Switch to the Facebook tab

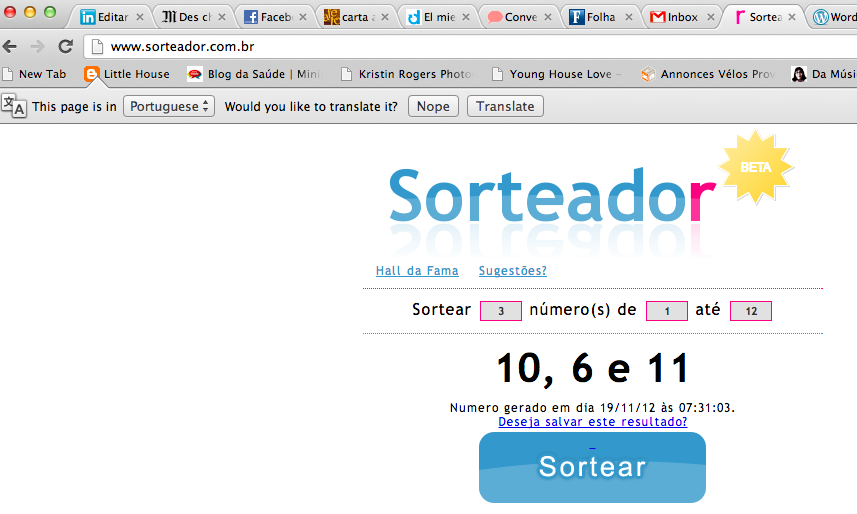tap(274, 17)
